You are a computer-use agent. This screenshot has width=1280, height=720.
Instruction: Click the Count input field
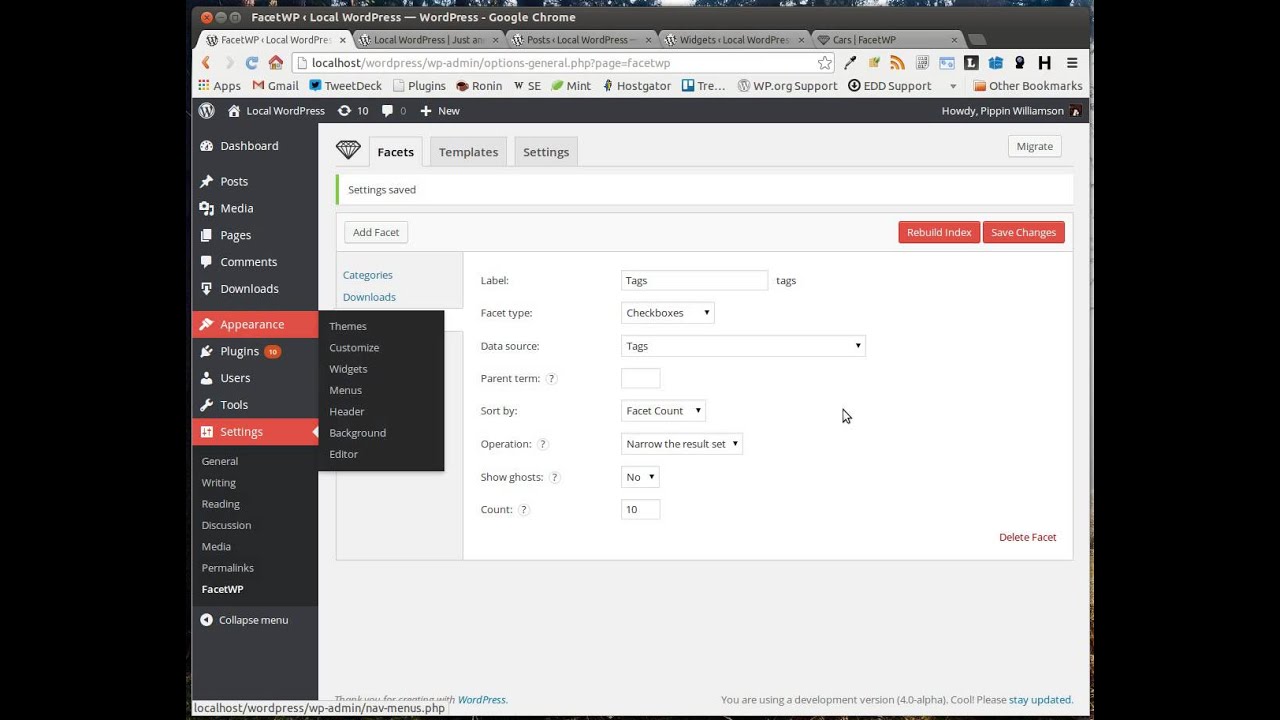click(x=640, y=510)
